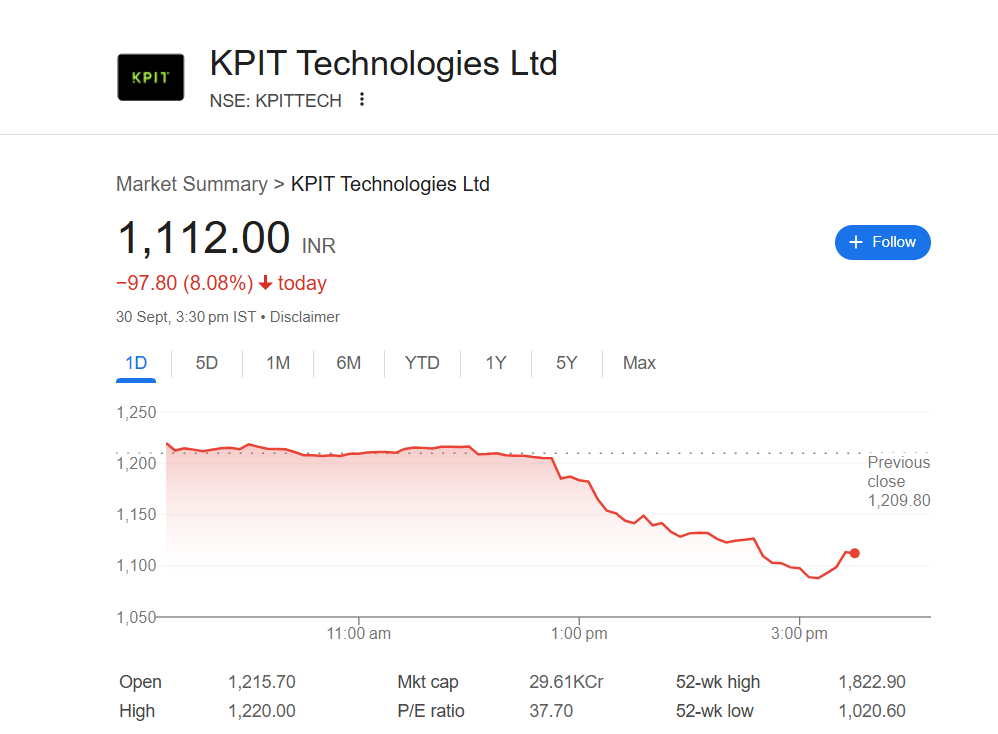Viewport: 998px width, 734px height.
Task: Click the red down arrow price indicator
Action: click(266, 284)
